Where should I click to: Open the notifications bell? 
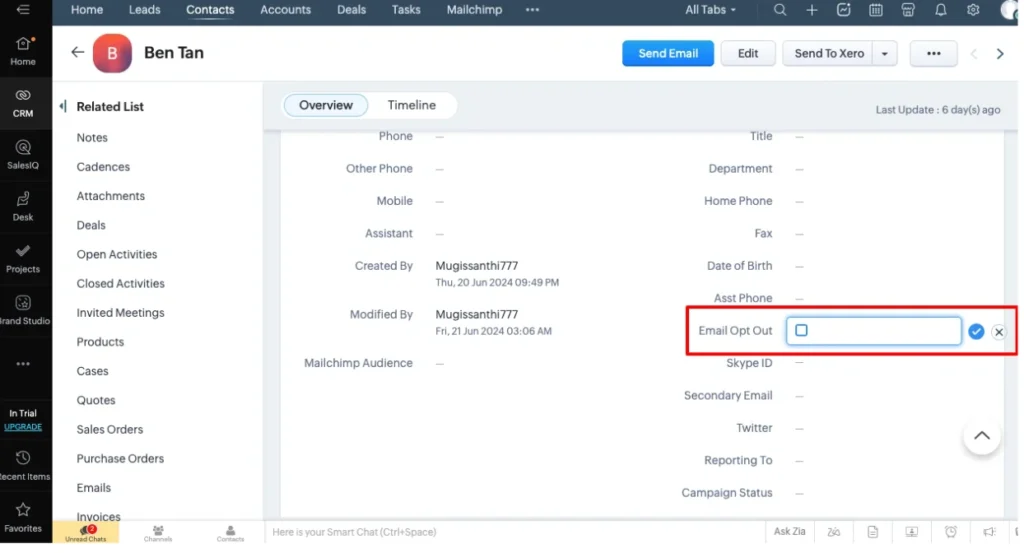click(940, 10)
